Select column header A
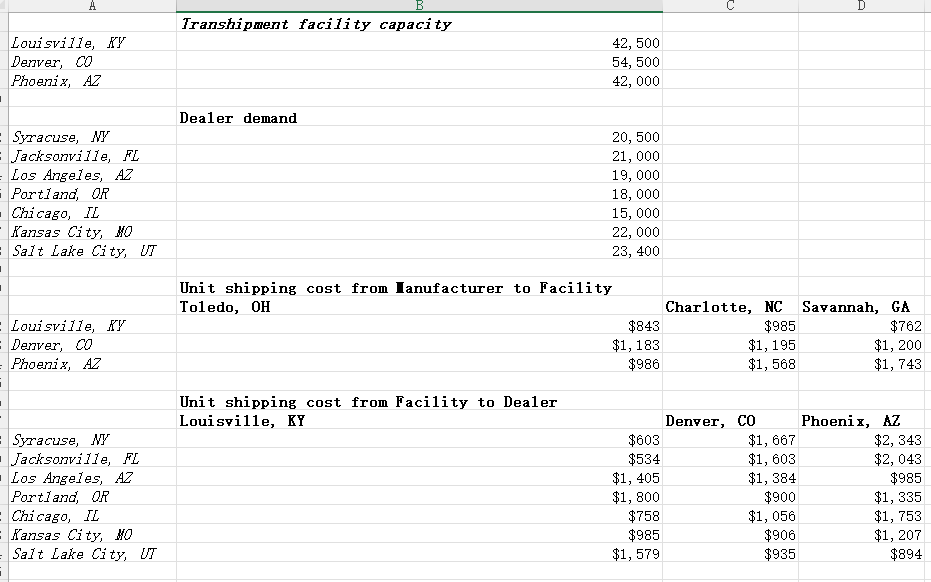Screen dimensions: 931x582 point(91,6)
